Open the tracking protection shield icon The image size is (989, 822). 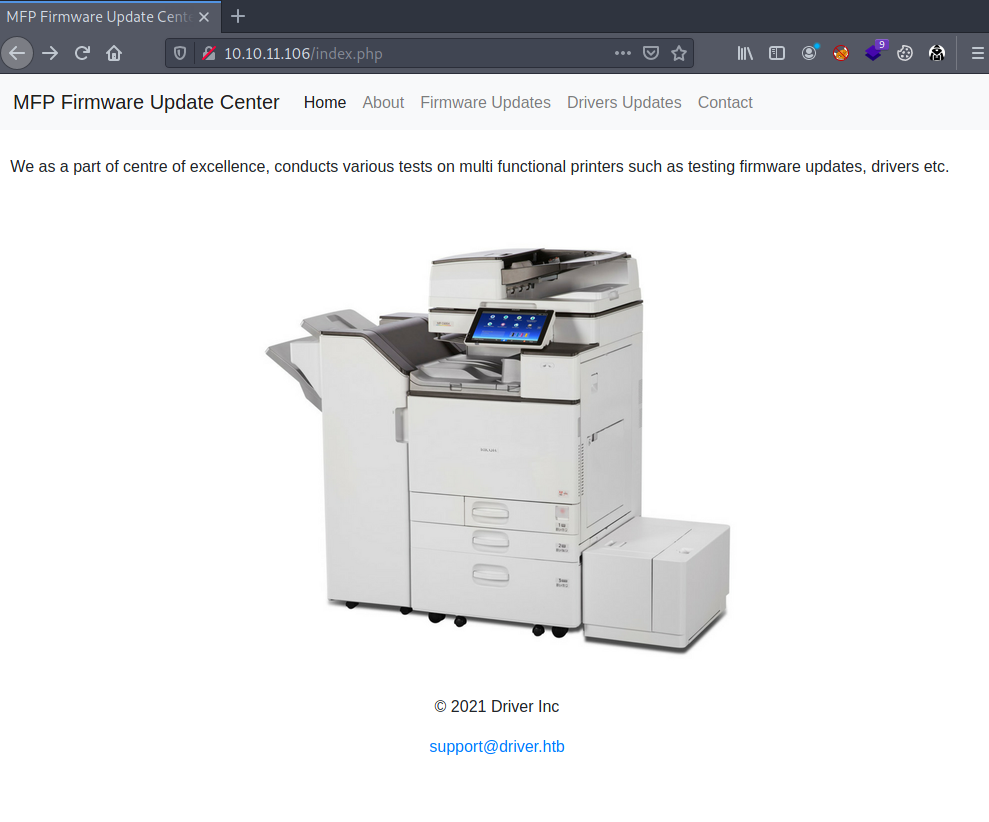[181, 54]
